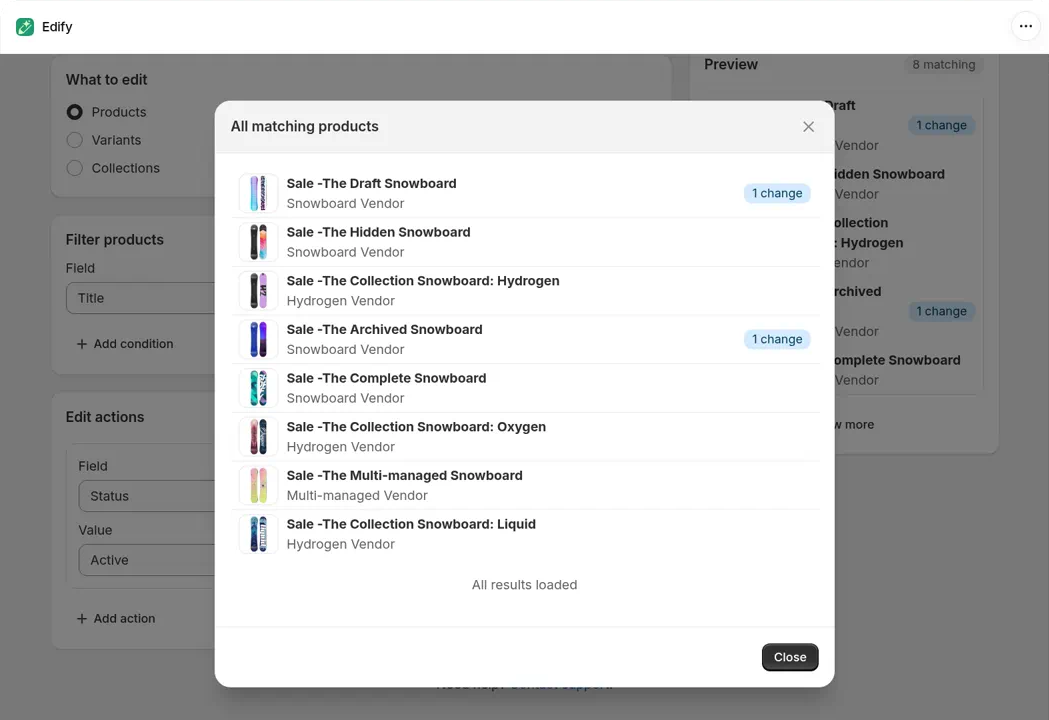Click plus icon beside Add condition

click(x=82, y=344)
